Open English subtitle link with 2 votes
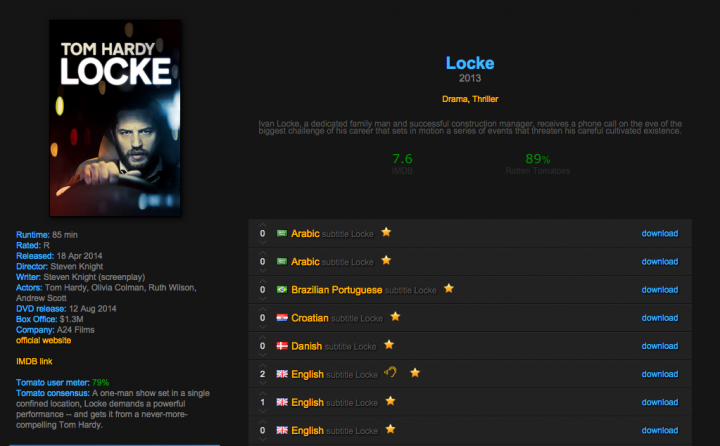The image size is (720, 446). tap(335, 374)
